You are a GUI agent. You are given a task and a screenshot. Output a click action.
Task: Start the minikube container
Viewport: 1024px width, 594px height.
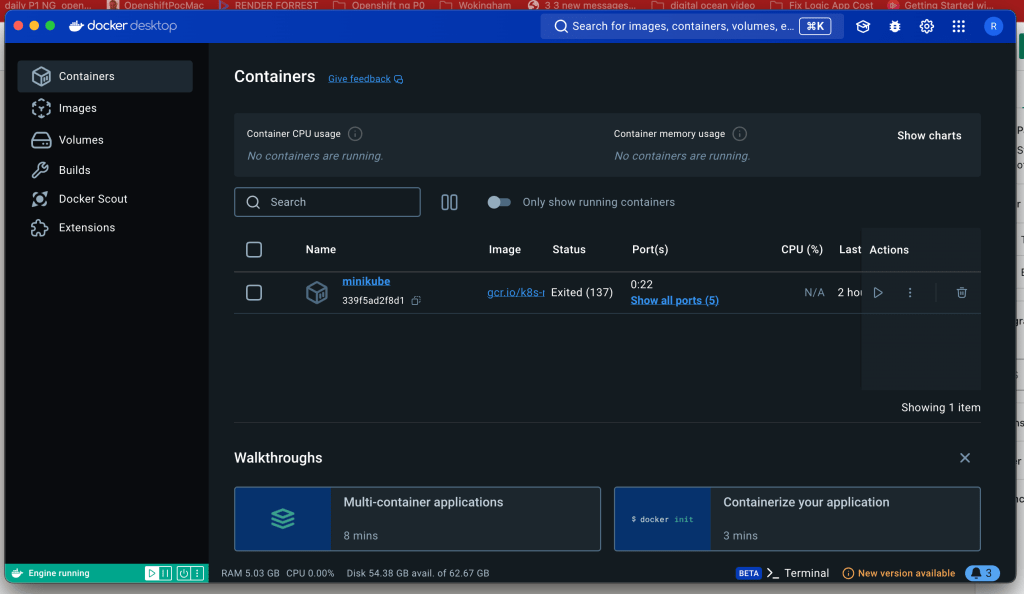coord(878,292)
